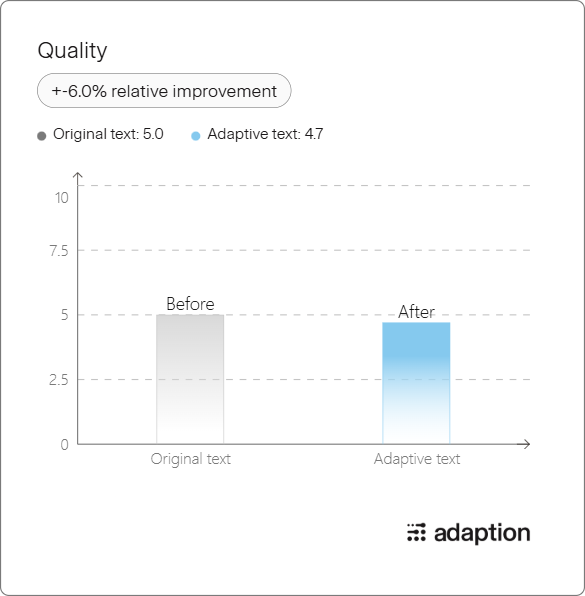This screenshot has width=585, height=596.
Task: Click the y-axis upward arrow tip
Action: point(78,174)
